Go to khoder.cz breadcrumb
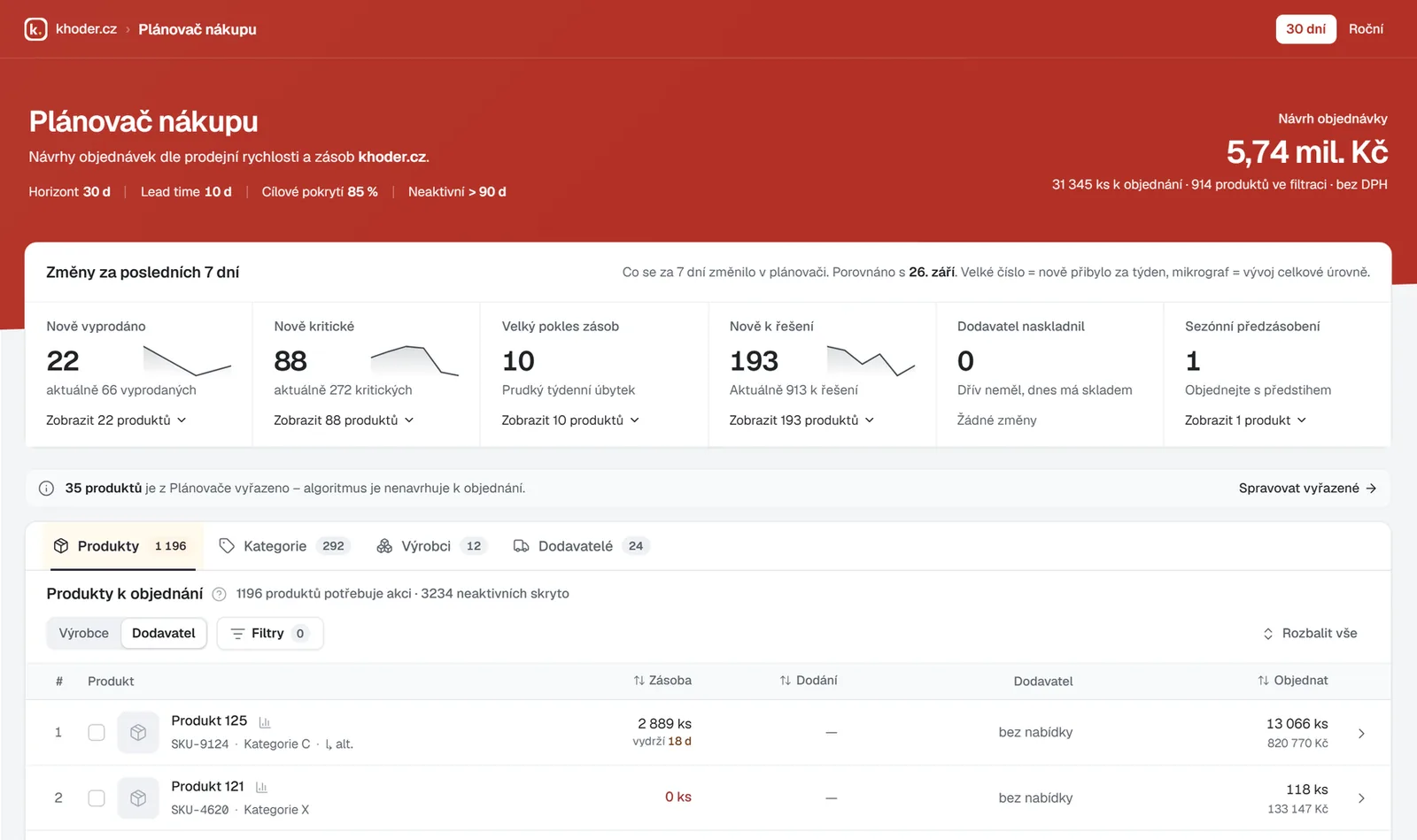1417x840 pixels. point(86,29)
